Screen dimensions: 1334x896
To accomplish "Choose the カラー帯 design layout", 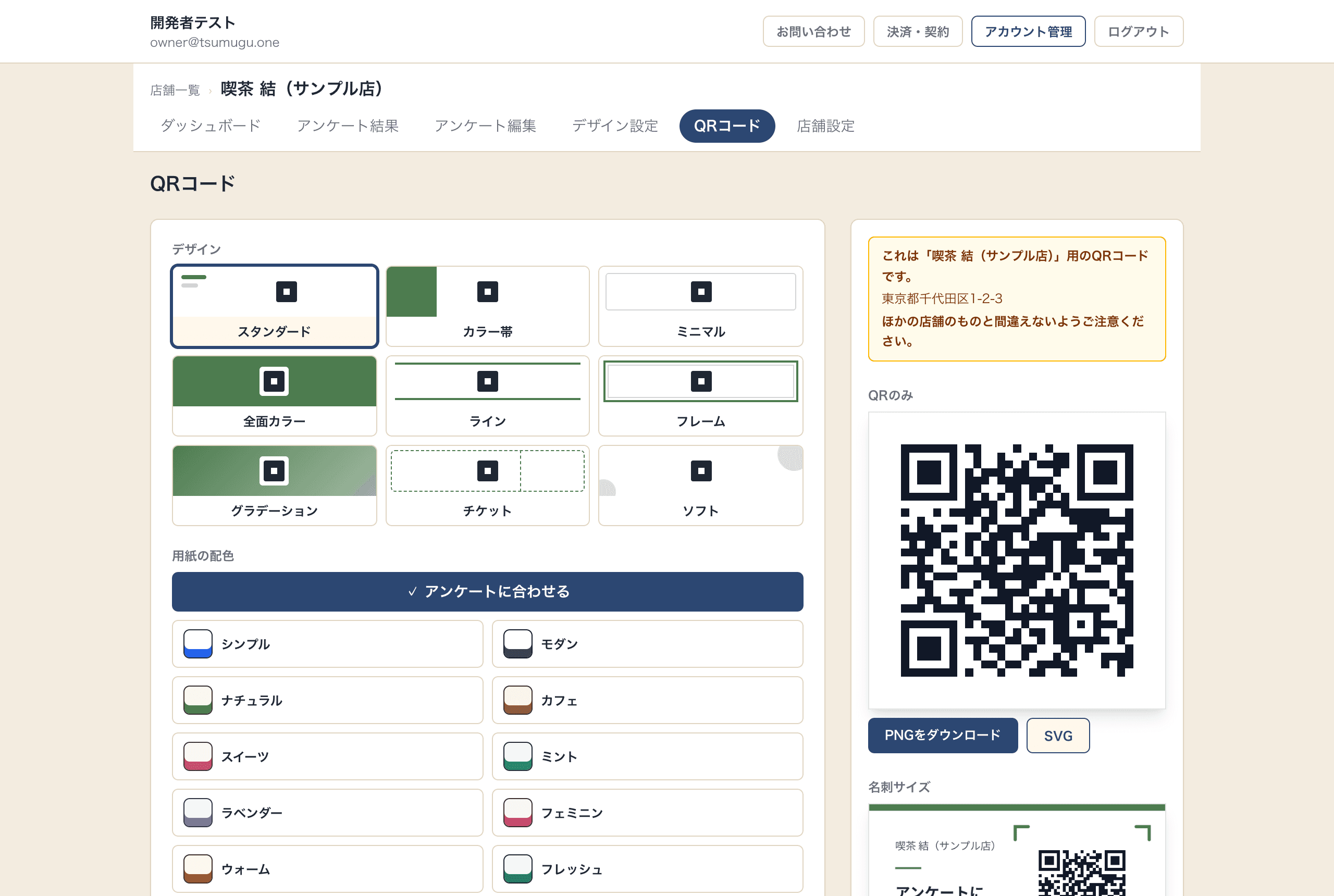I will pos(488,306).
